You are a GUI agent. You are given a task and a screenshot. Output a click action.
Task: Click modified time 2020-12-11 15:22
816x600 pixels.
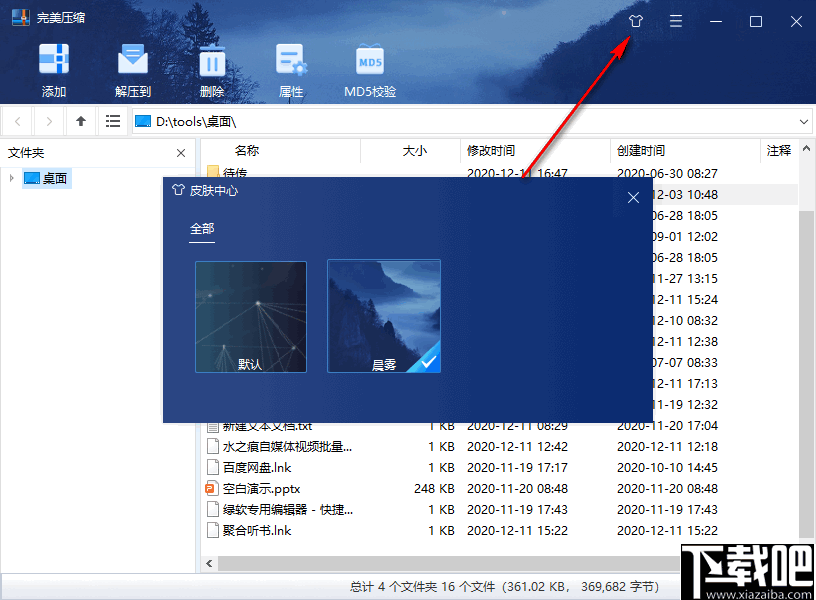click(x=517, y=530)
